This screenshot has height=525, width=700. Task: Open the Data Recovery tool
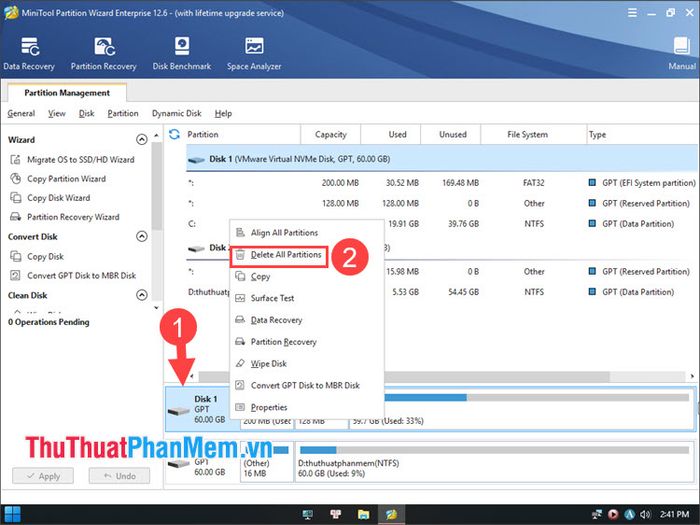[x=29, y=54]
